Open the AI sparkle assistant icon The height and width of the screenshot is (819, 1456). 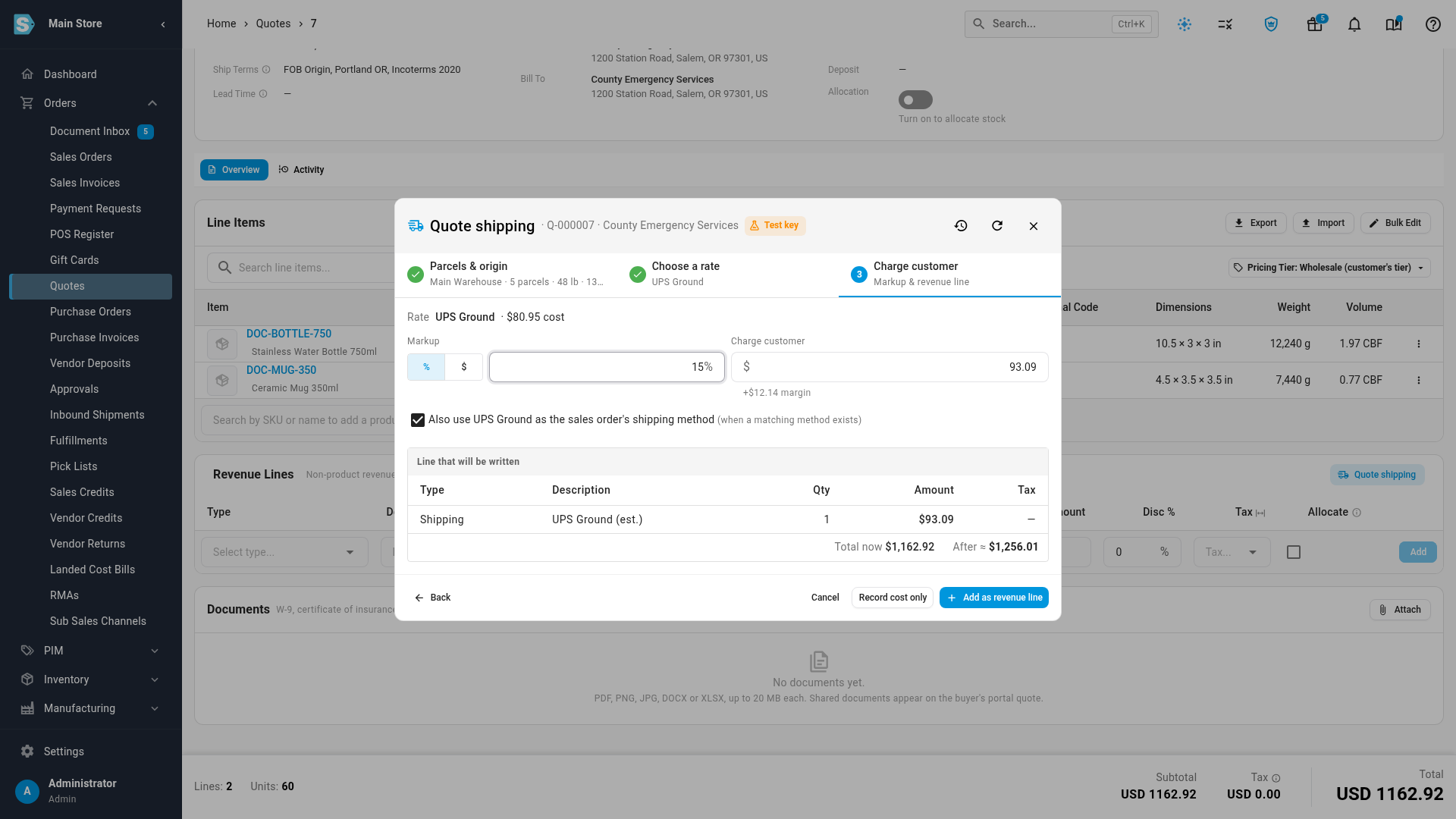1185,24
